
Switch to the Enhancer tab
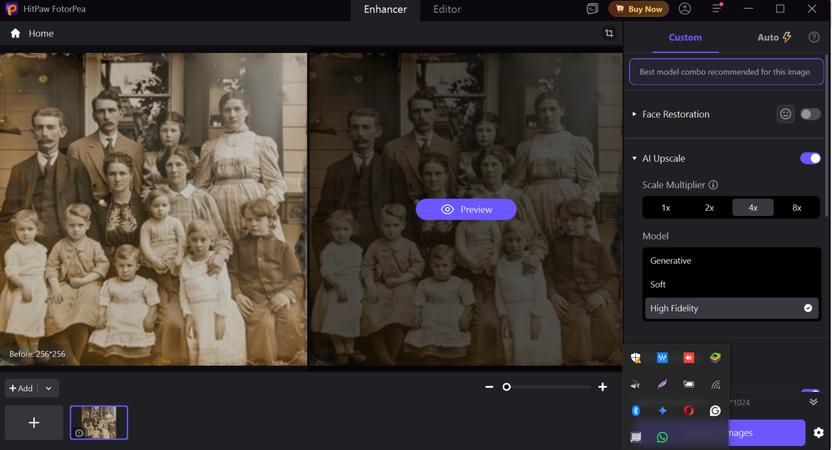tap(385, 10)
